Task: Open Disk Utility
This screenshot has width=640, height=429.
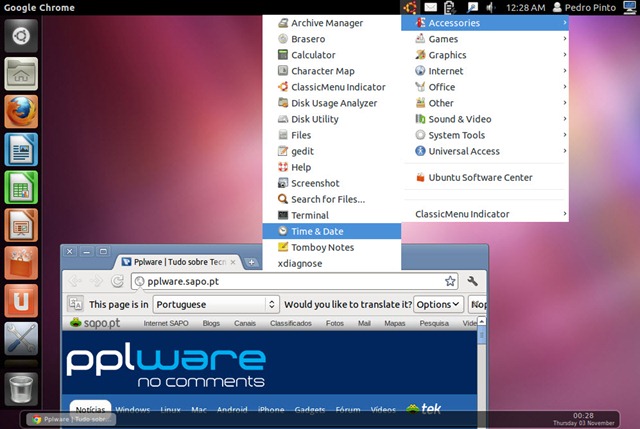Action: coord(332,119)
